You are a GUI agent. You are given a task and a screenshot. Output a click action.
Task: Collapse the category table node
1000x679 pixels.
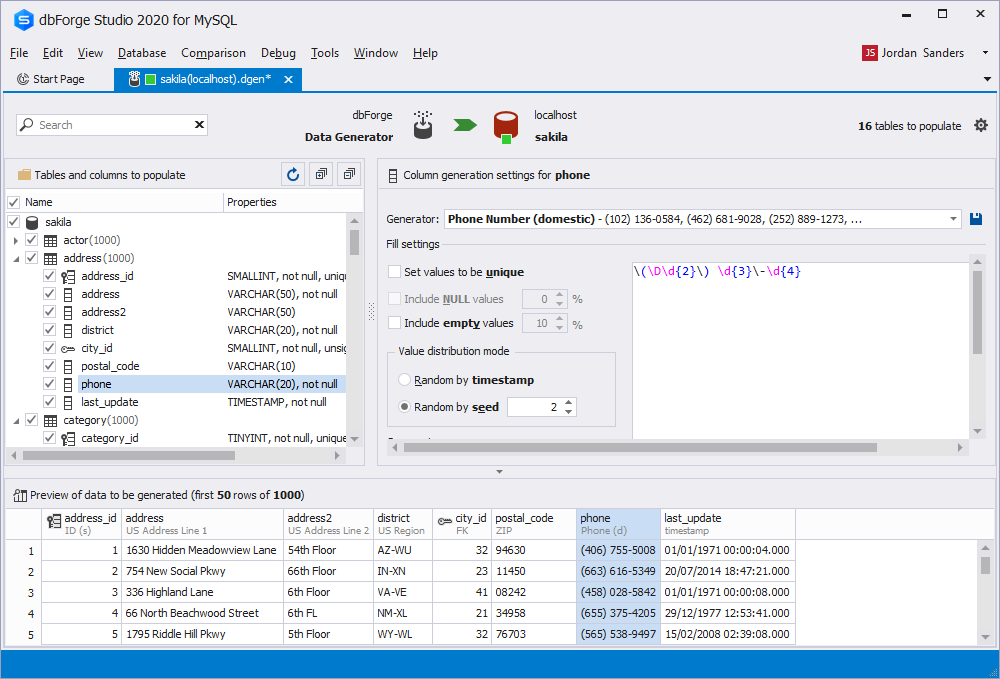pos(16,420)
